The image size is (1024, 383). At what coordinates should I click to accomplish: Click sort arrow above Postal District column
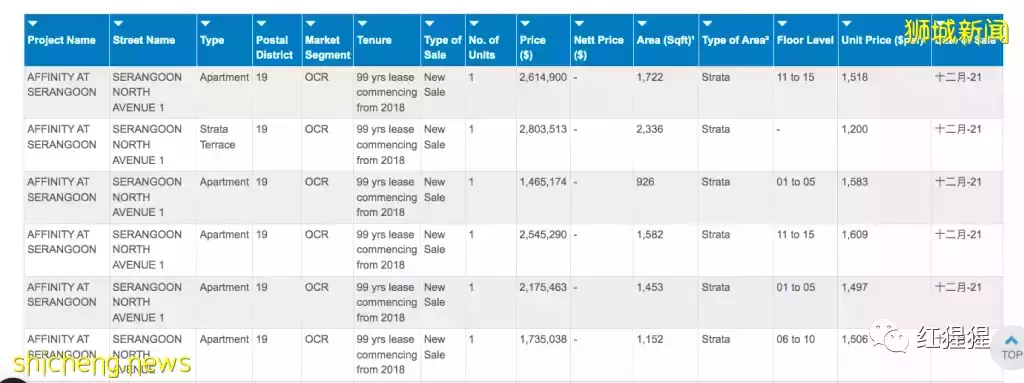261,24
